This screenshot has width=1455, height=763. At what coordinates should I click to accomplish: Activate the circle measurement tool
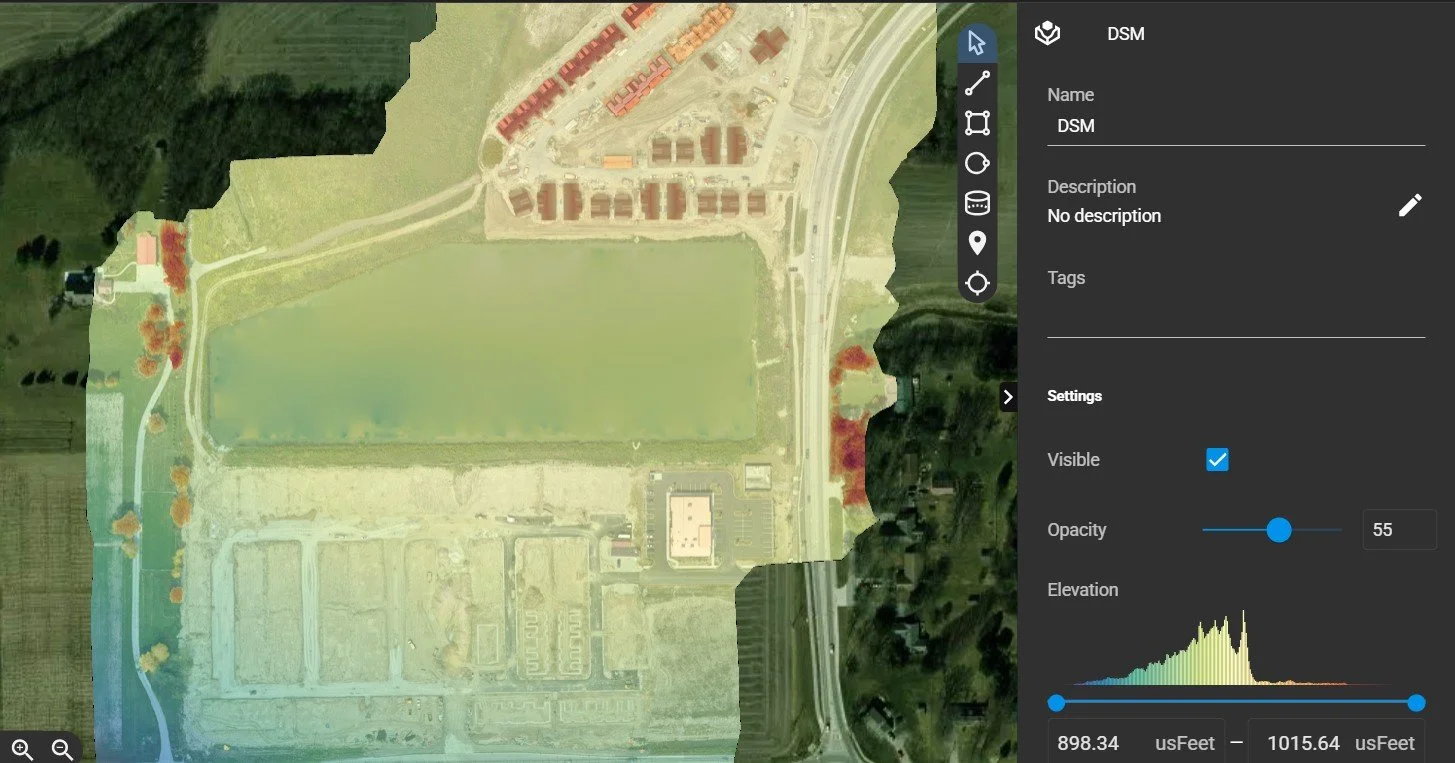point(977,163)
